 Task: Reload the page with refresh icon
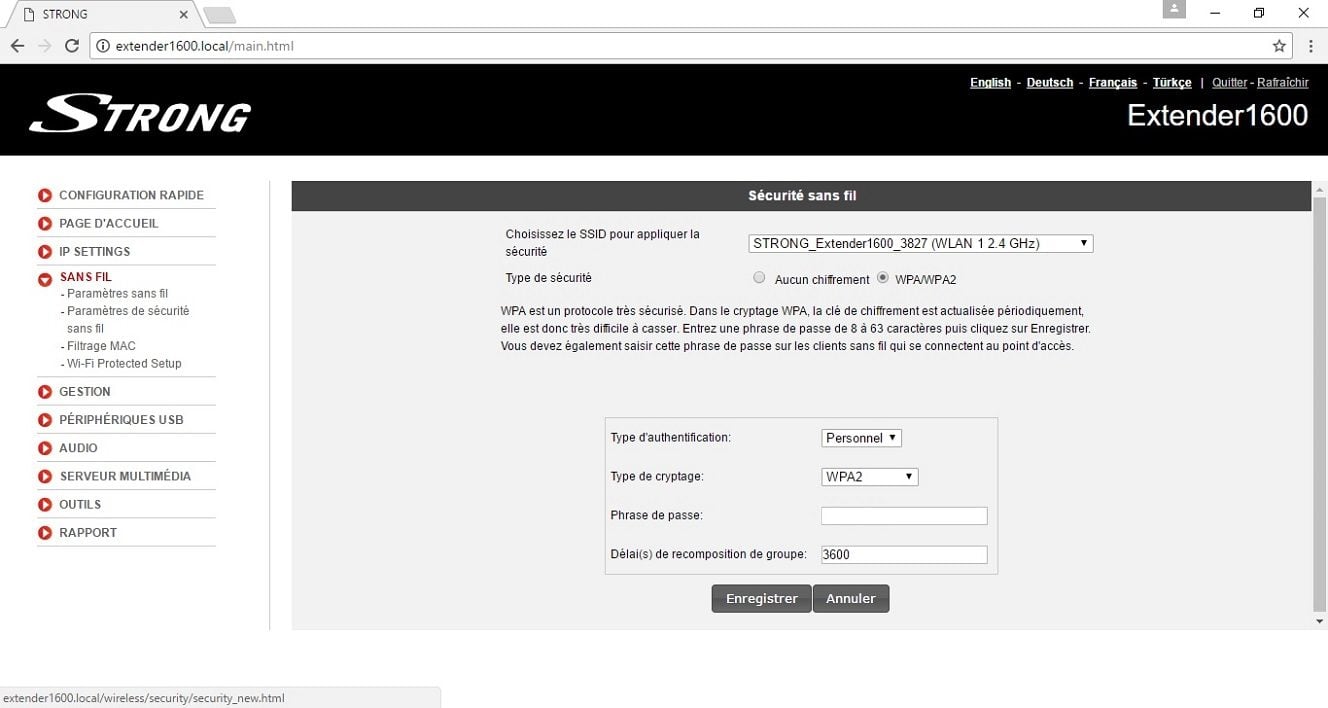click(x=72, y=46)
